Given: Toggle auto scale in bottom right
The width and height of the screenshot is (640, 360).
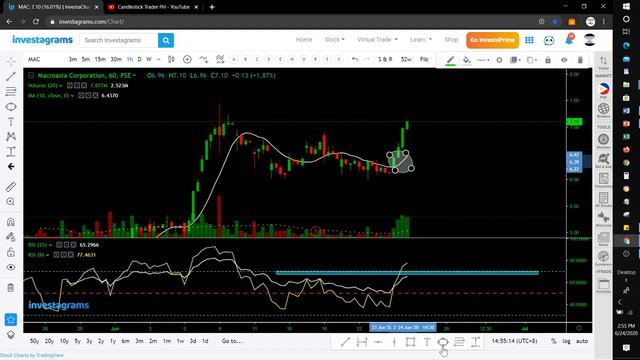Looking at the screenshot, I should [582, 341].
